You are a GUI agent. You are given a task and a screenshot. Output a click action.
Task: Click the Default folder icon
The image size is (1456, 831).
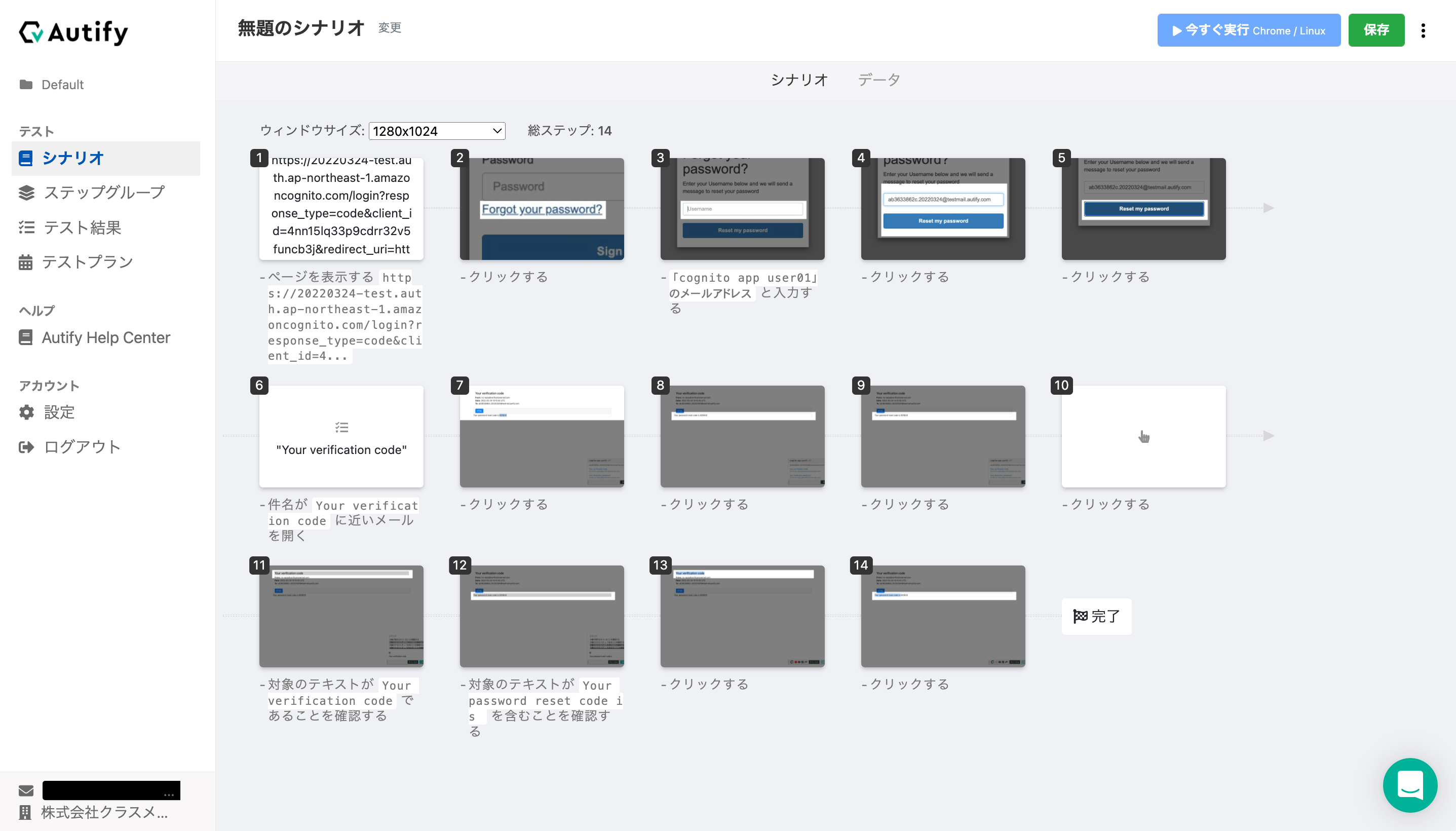(26, 85)
